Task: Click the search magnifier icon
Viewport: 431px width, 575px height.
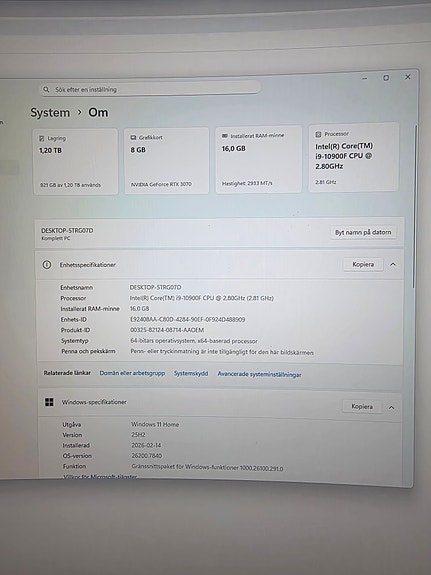Action: (46, 89)
